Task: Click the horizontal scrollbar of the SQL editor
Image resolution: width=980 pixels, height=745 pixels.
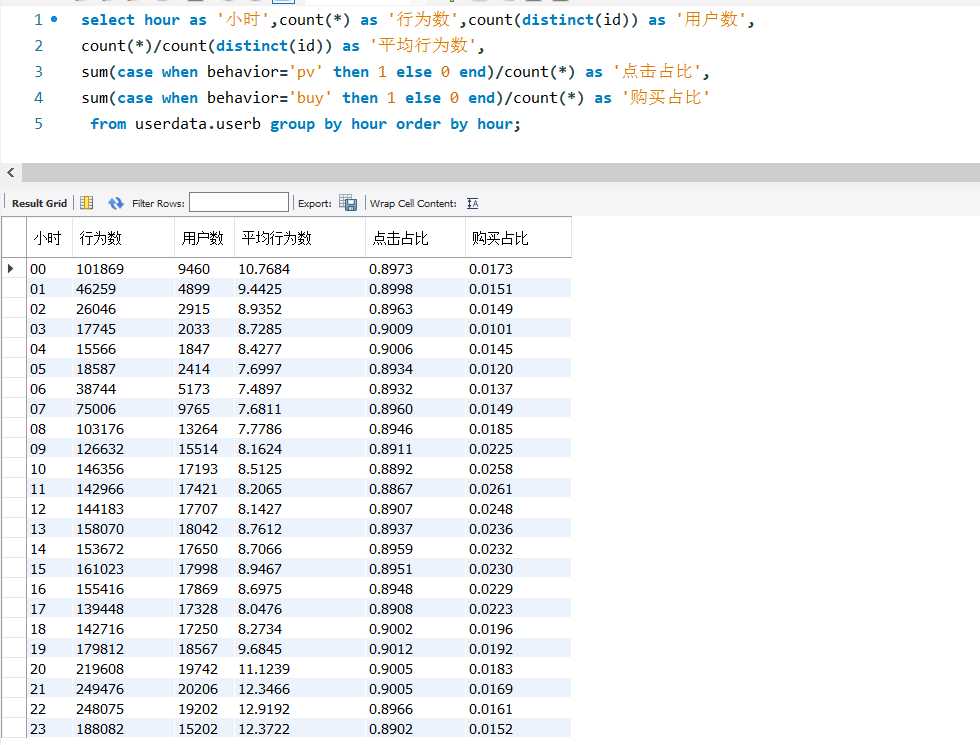Action: (x=501, y=172)
